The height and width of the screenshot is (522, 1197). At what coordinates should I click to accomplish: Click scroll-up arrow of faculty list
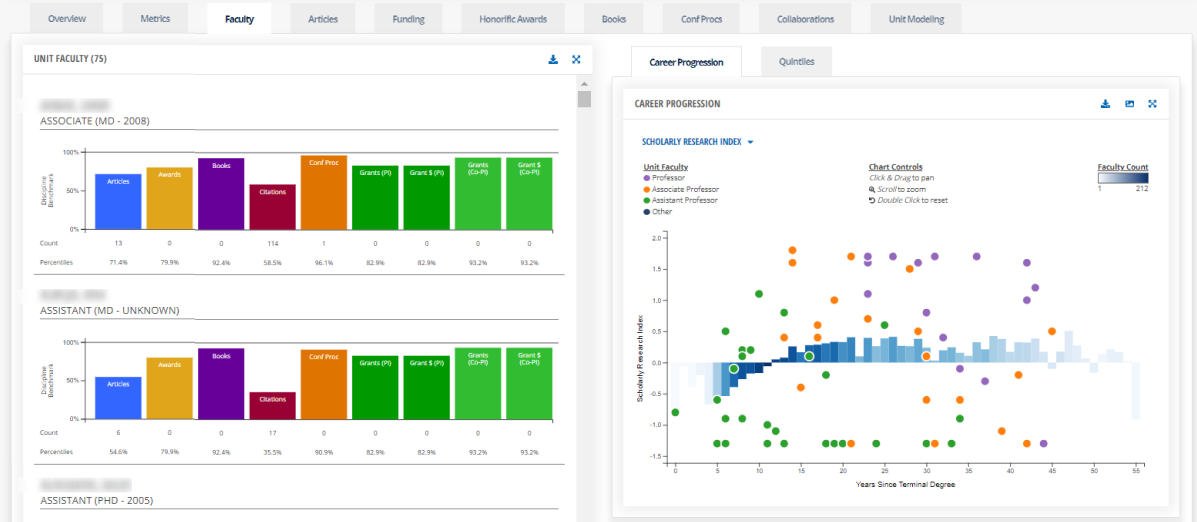(584, 83)
